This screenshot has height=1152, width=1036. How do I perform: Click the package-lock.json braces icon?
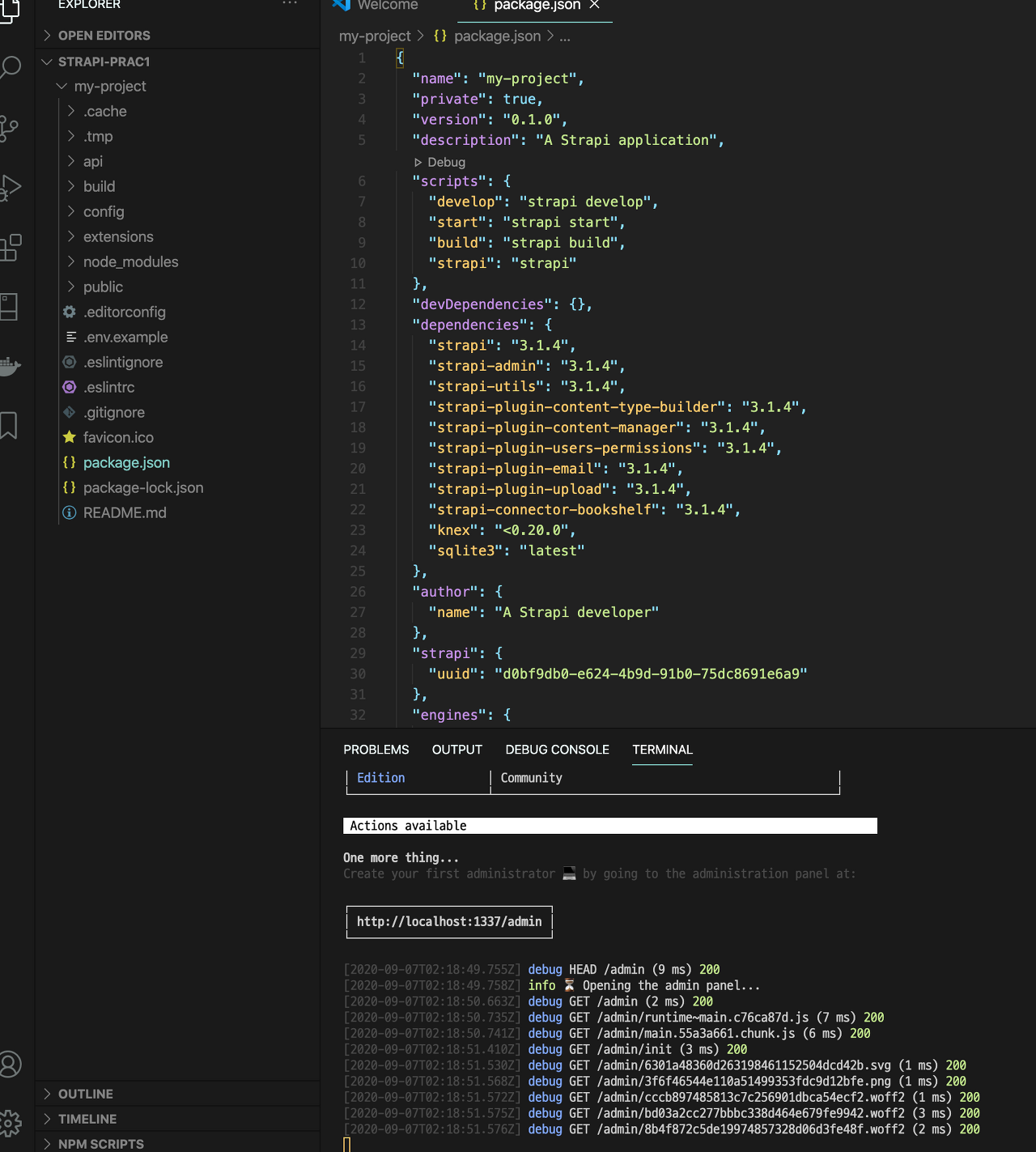coord(70,487)
